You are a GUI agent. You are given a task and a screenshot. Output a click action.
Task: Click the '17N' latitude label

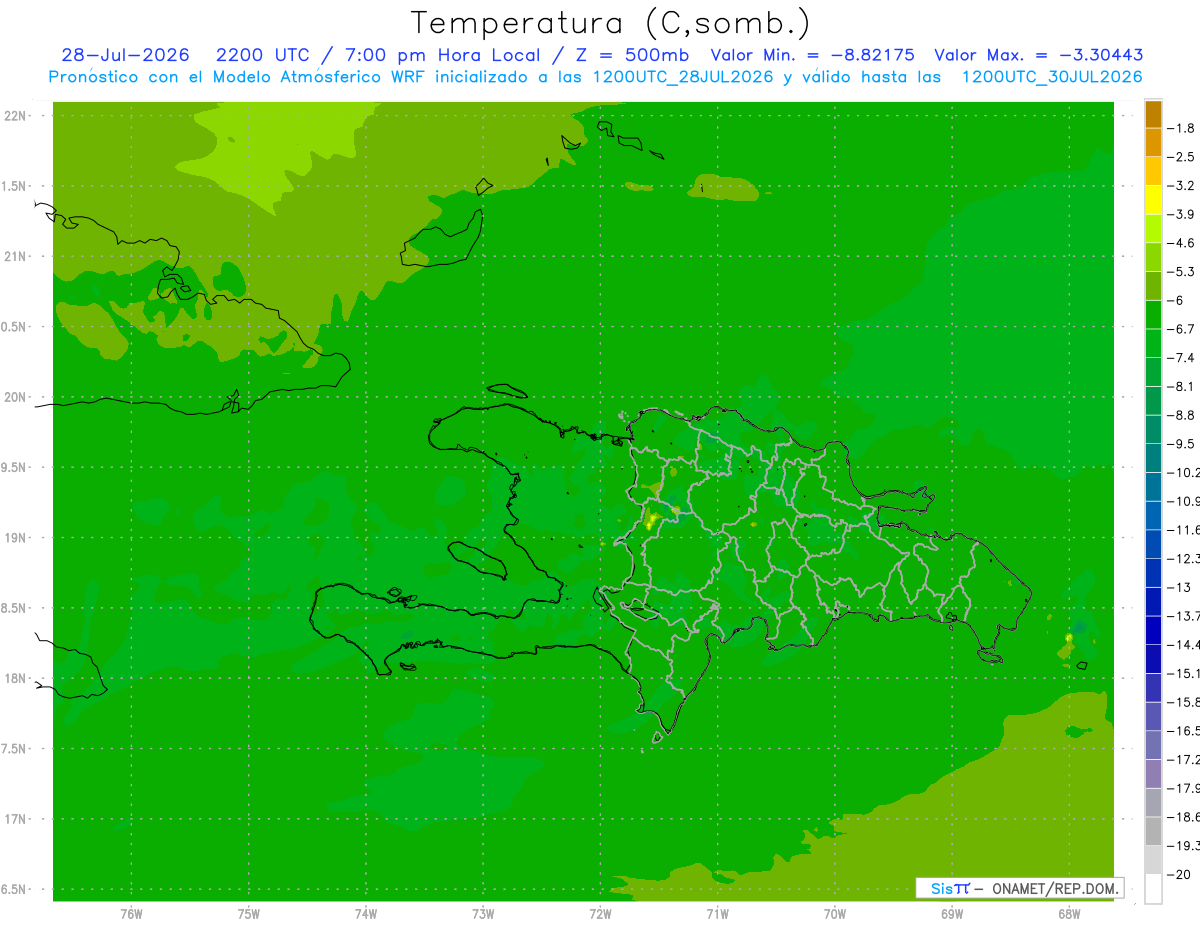pos(15,819)
